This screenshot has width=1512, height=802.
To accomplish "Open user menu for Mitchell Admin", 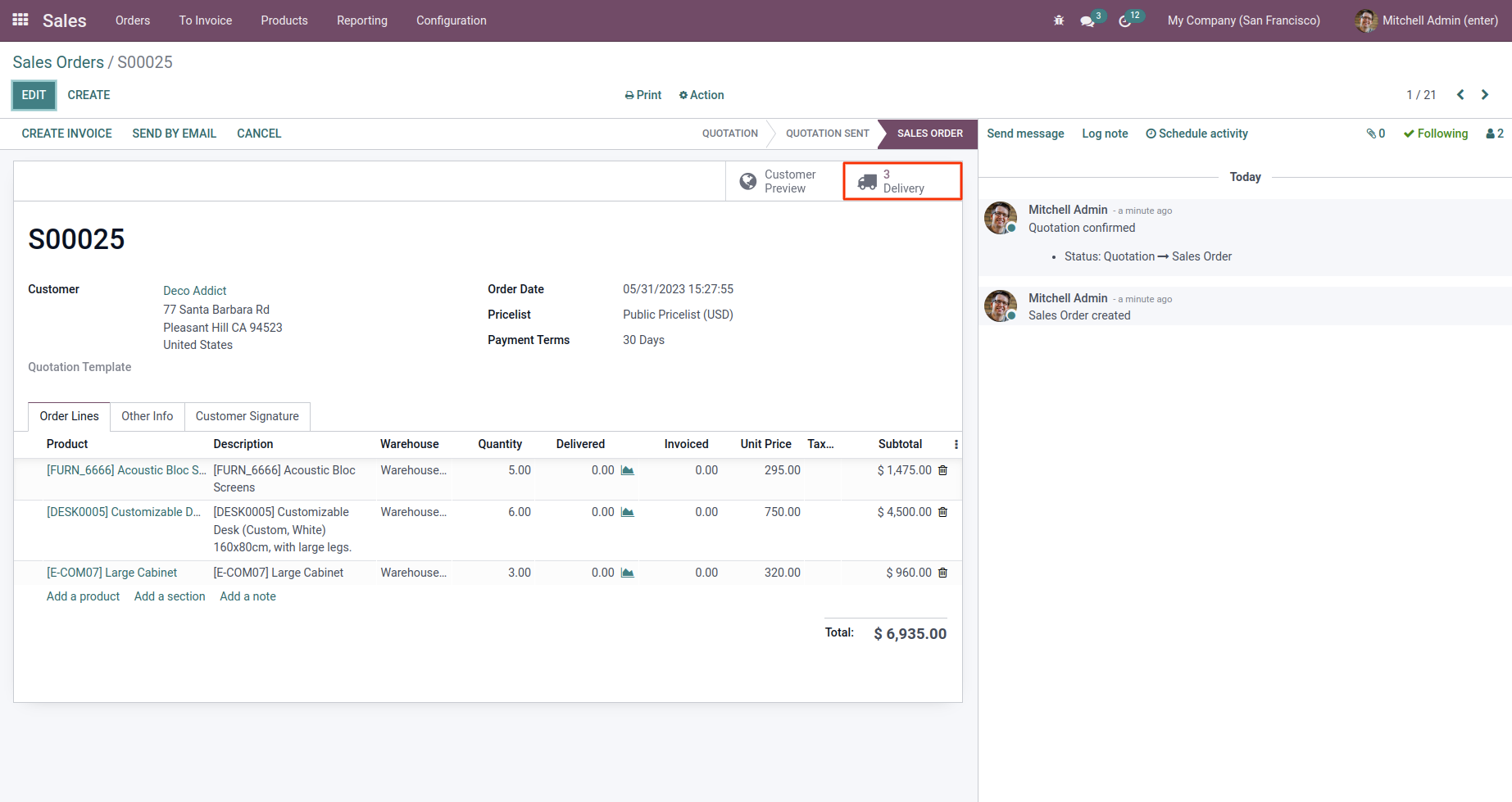I will click(1426, 20).
